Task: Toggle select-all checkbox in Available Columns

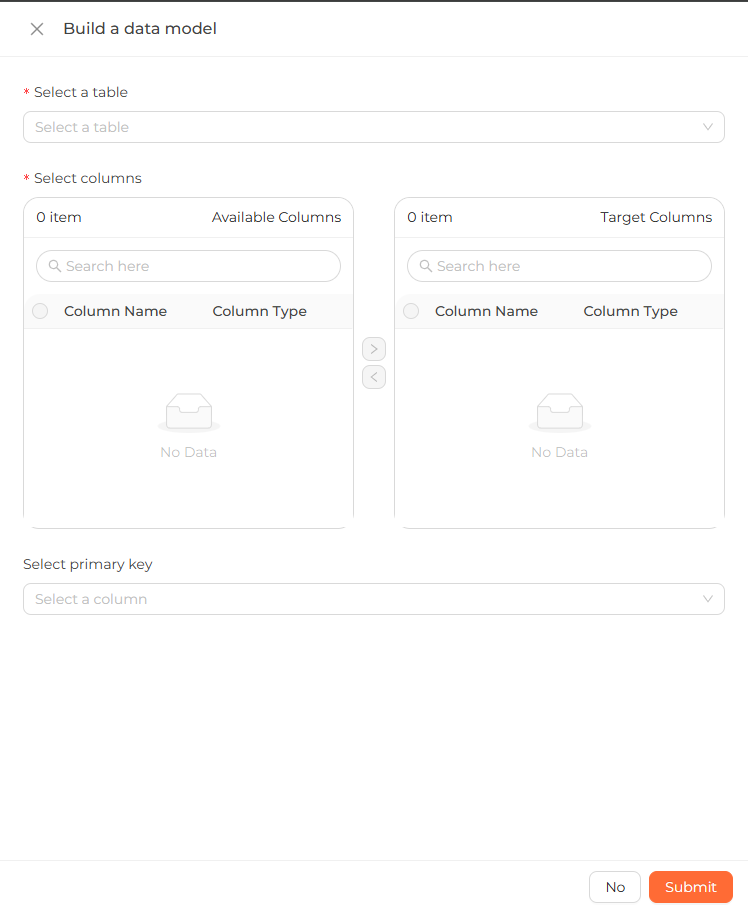Action: tap(40, 311)
